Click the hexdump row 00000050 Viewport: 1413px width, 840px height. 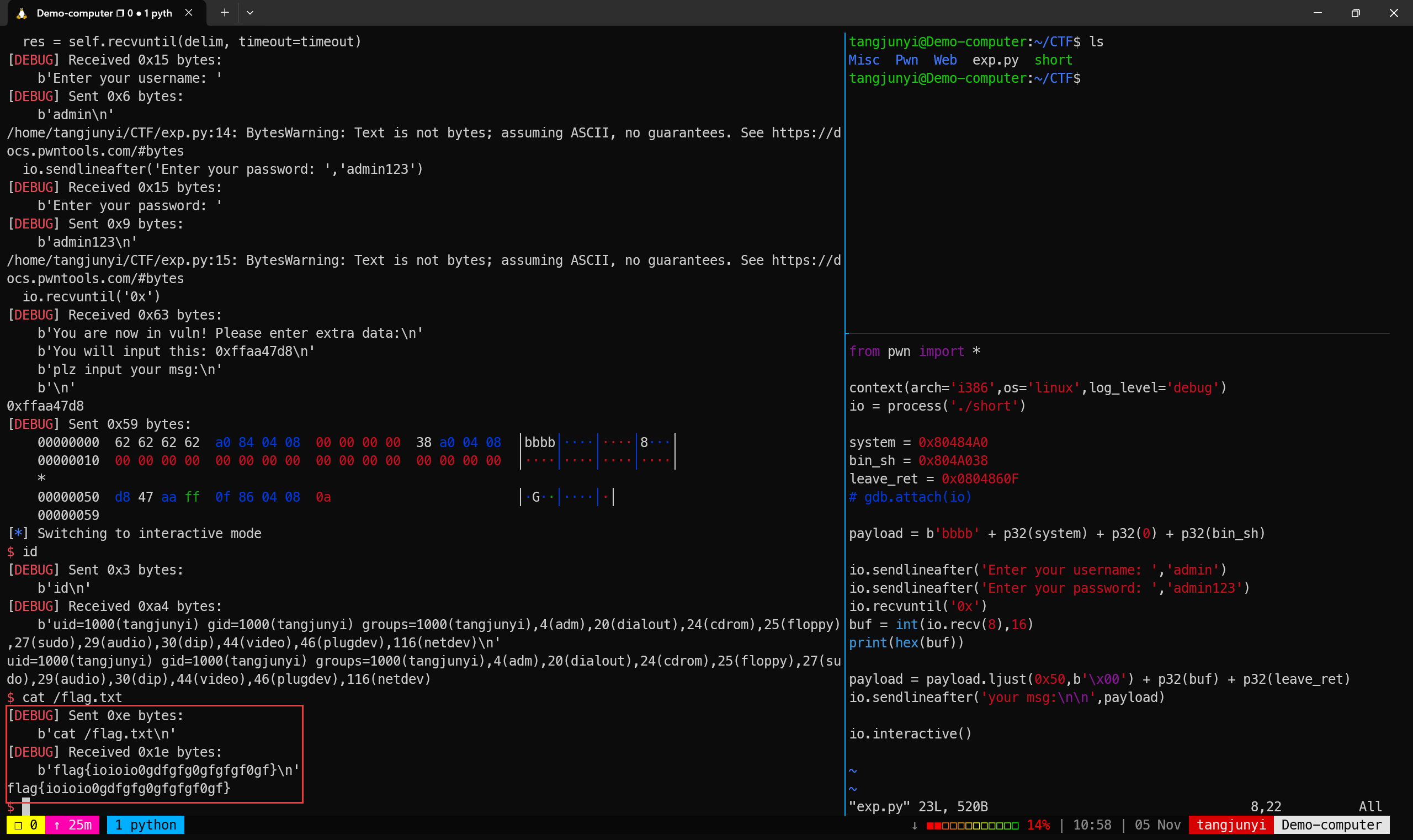coord(326,497)
